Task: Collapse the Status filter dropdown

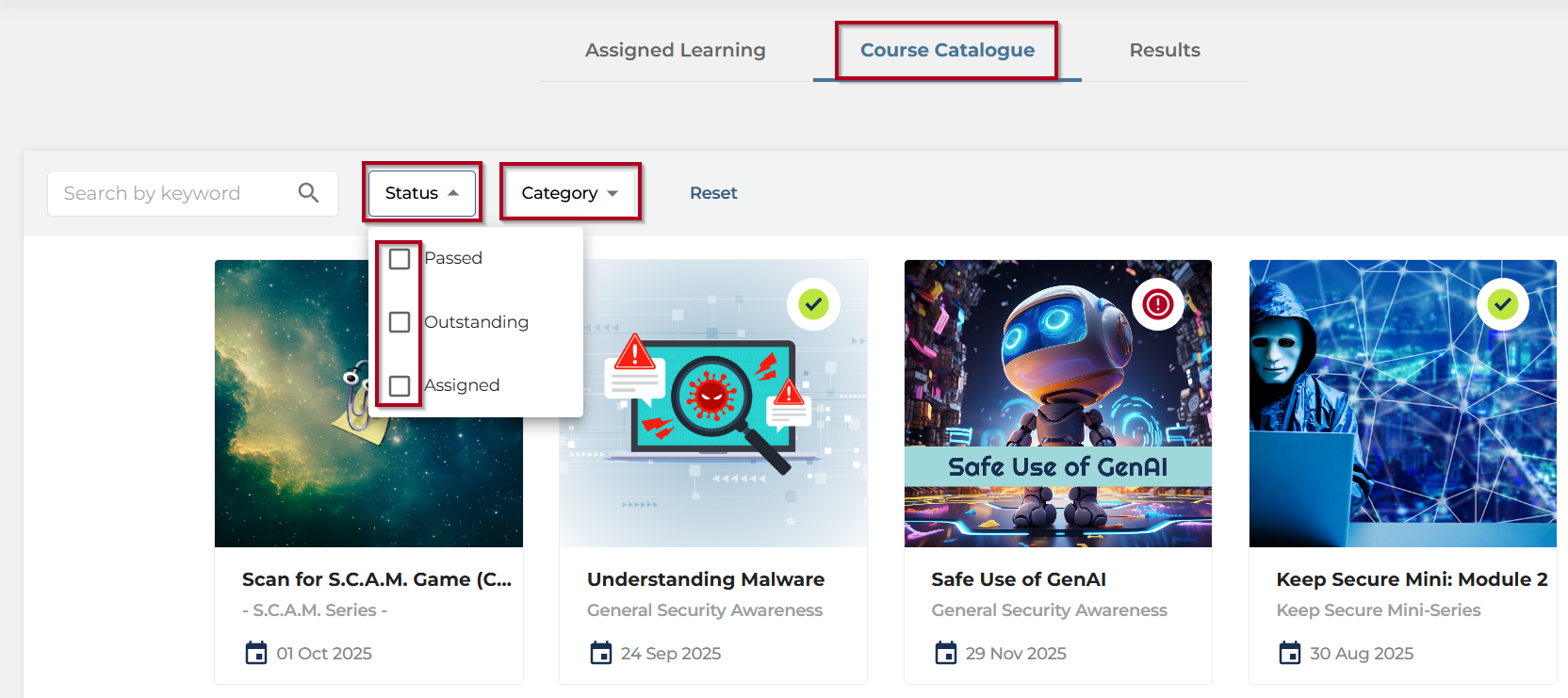Action: [422, 193]
